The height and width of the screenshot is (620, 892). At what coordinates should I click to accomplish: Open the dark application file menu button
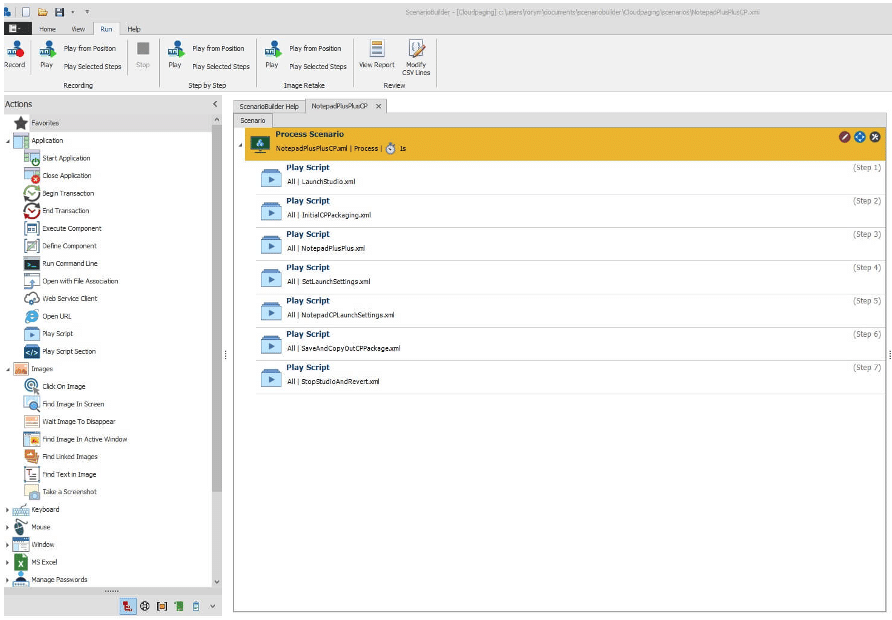[17, 28]
